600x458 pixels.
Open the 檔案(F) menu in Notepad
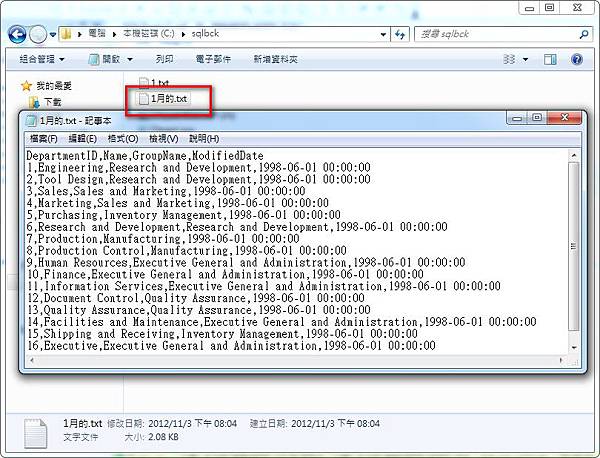pyautogui.click(x=43, y=139)
